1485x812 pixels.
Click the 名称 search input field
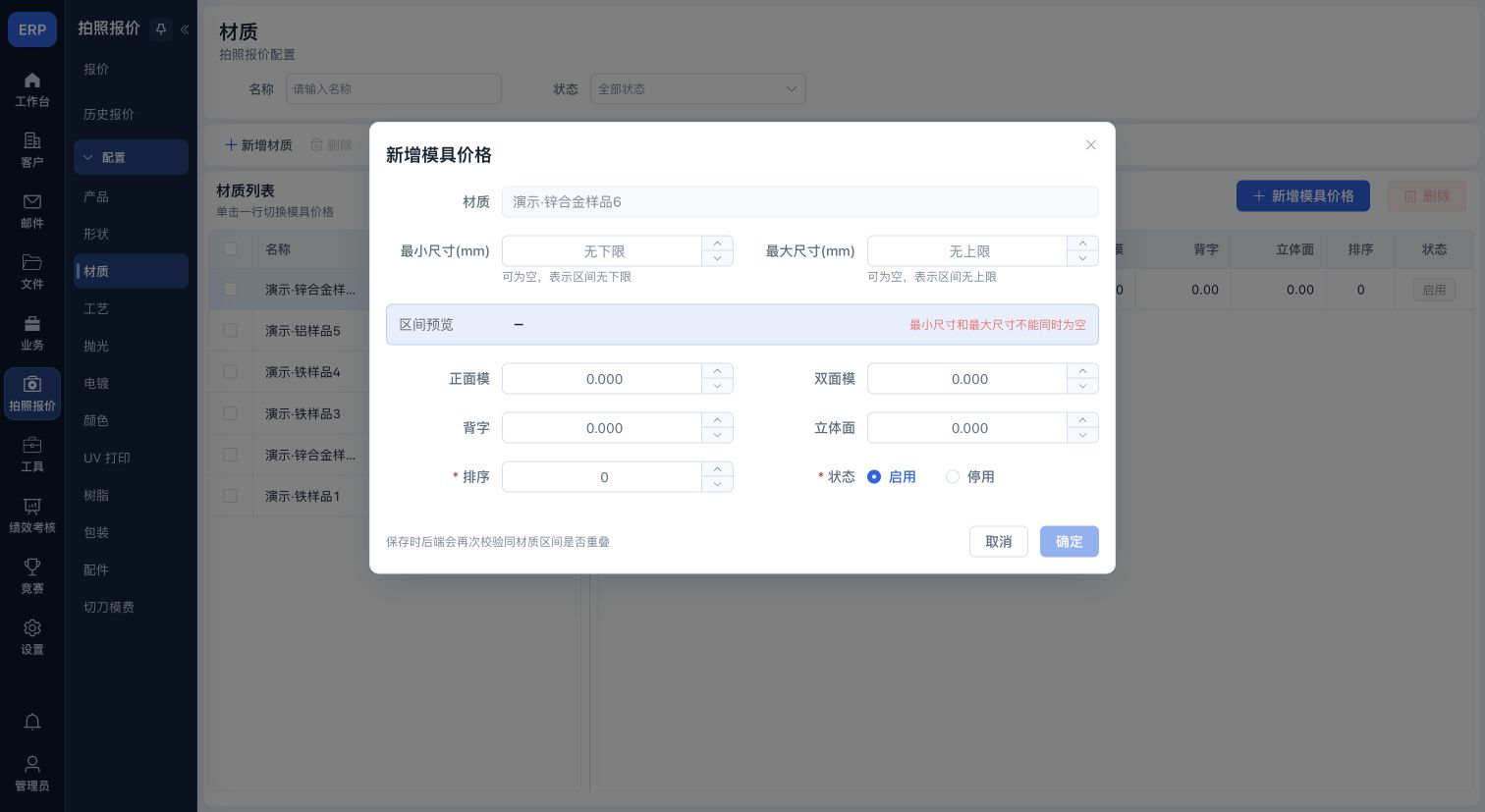[x=394, y=89]
